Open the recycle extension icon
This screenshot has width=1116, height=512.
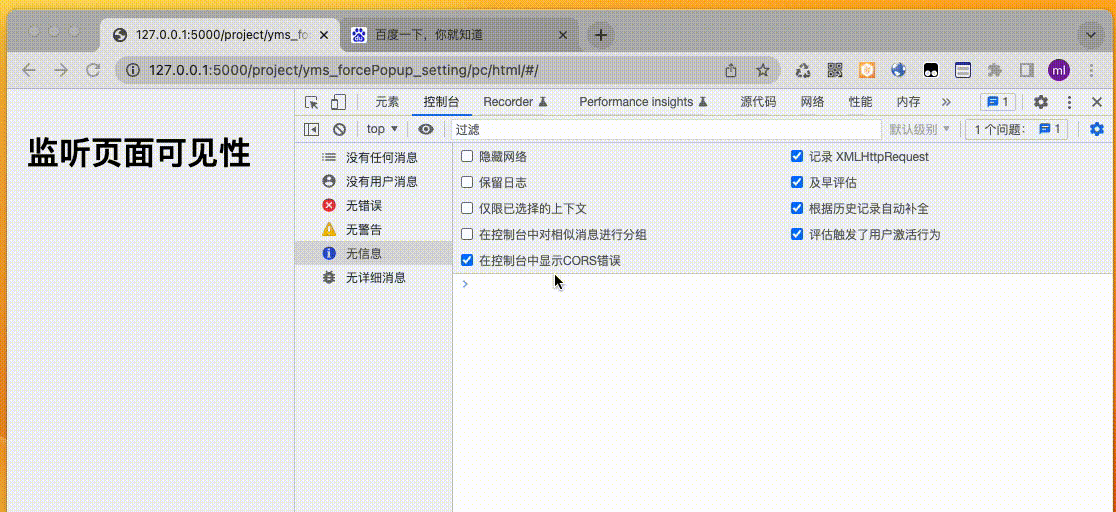point(804,70)
